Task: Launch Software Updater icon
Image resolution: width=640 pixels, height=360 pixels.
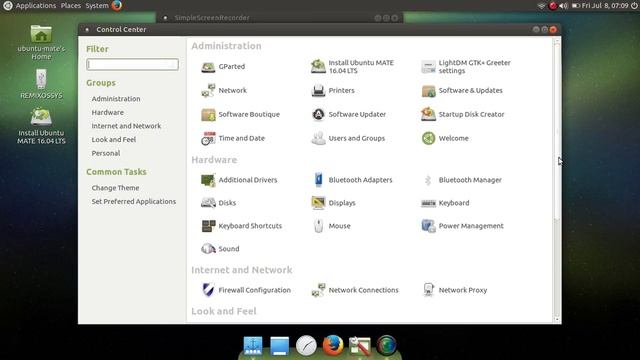Action: pos(318,115)
